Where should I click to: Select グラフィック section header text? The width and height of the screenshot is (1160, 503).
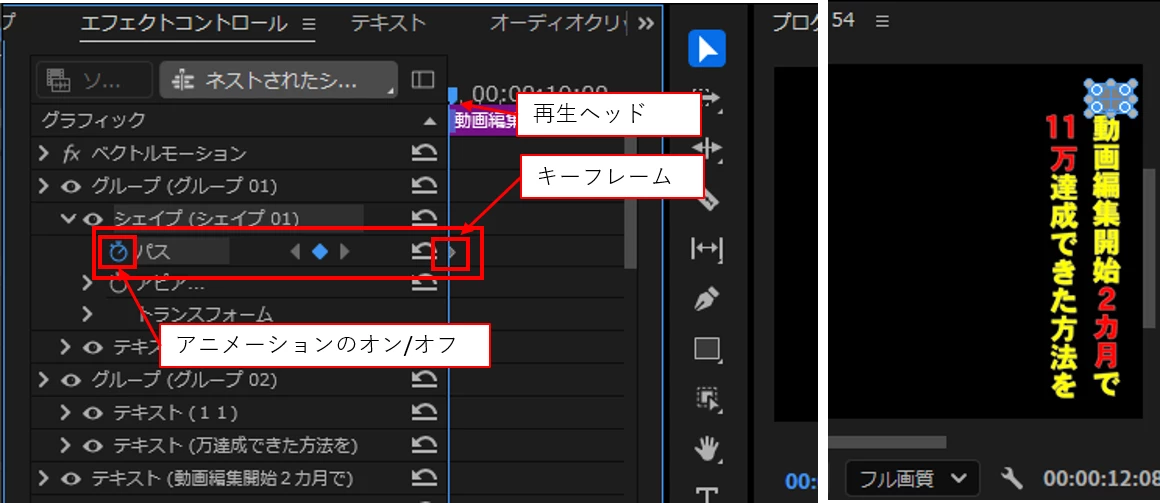point(94,120)
